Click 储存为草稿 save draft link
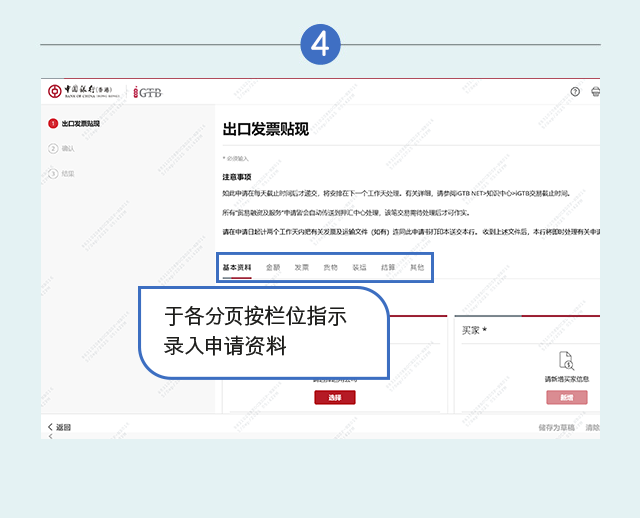The height and width of the screenshot is (518, 640). click(556, 427)
